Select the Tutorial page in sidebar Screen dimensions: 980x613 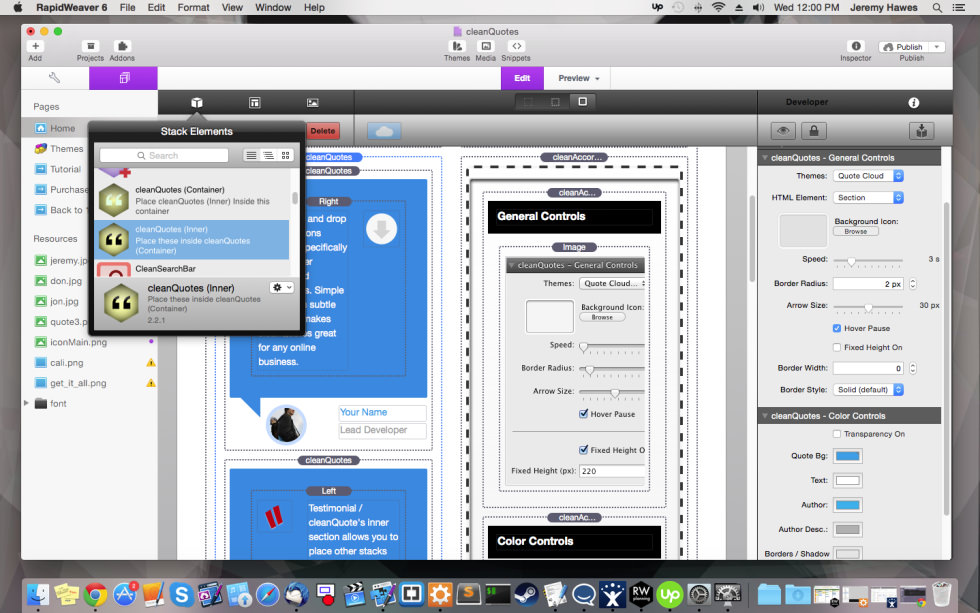65,169
